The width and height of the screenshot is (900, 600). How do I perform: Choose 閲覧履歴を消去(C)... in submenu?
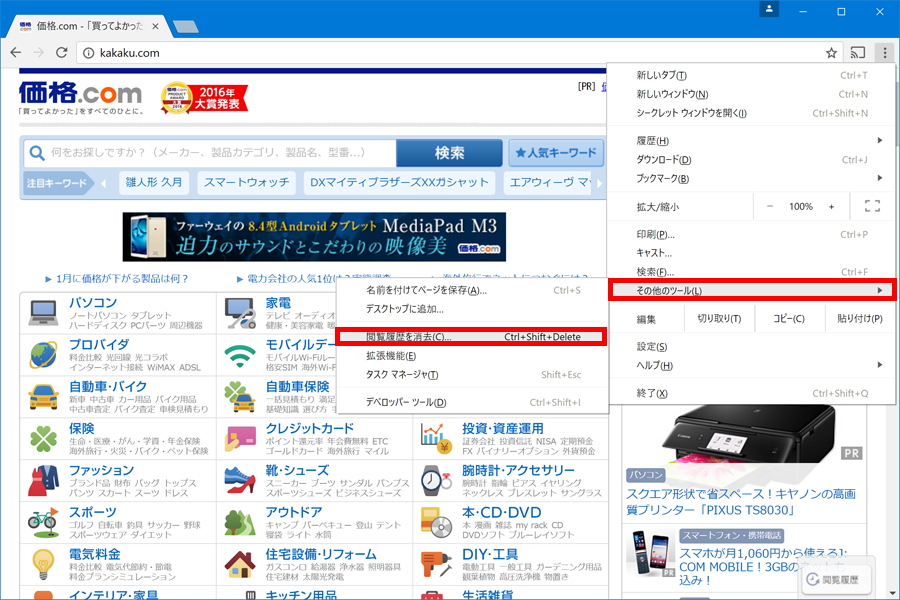[471, 337]
